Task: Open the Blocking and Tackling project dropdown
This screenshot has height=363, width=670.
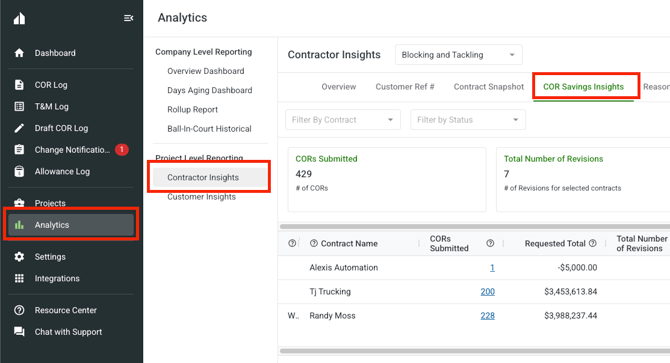Action: pyautogui.click(x=458, y=55)
